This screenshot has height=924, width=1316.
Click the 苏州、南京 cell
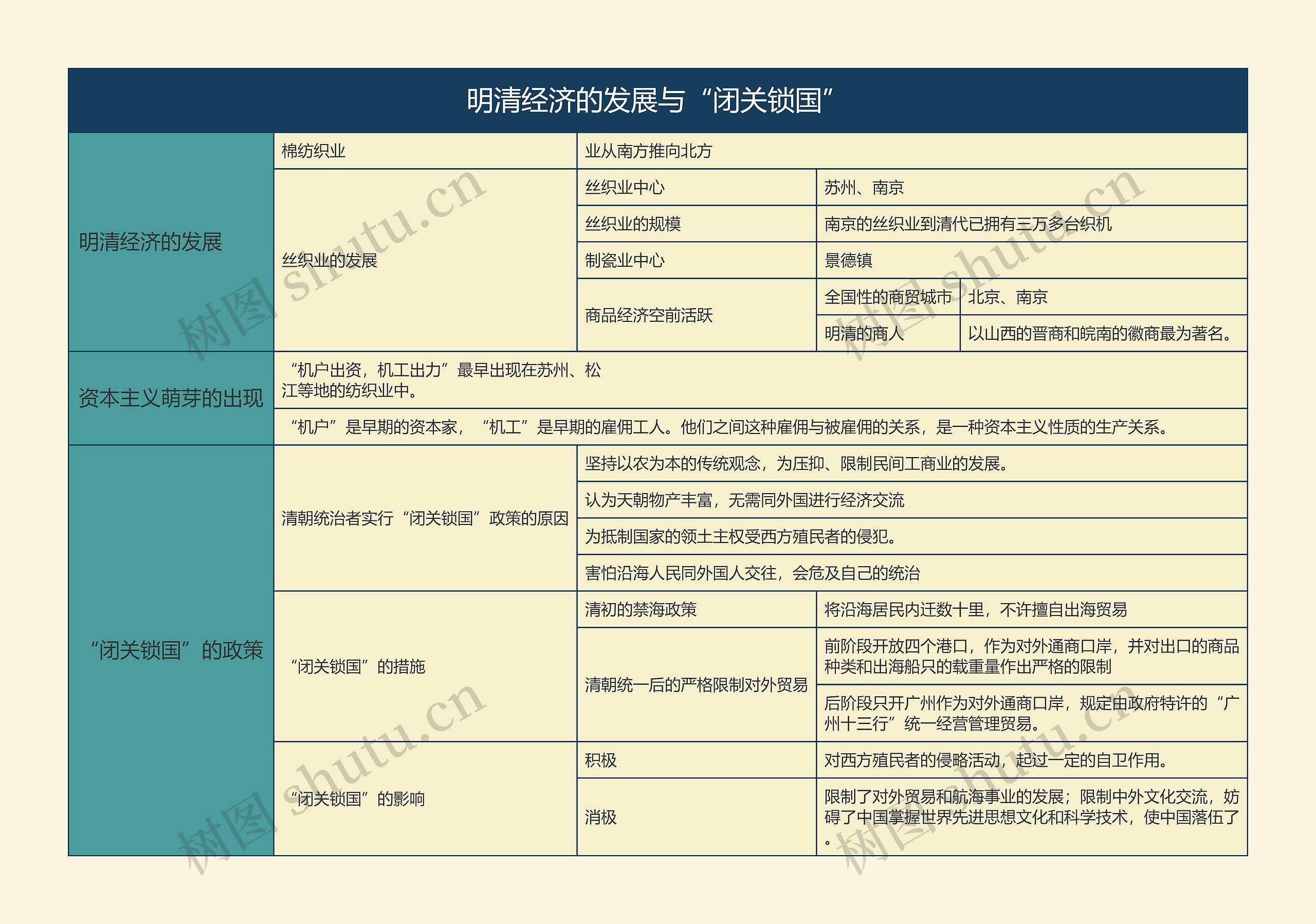(1032, 188)
